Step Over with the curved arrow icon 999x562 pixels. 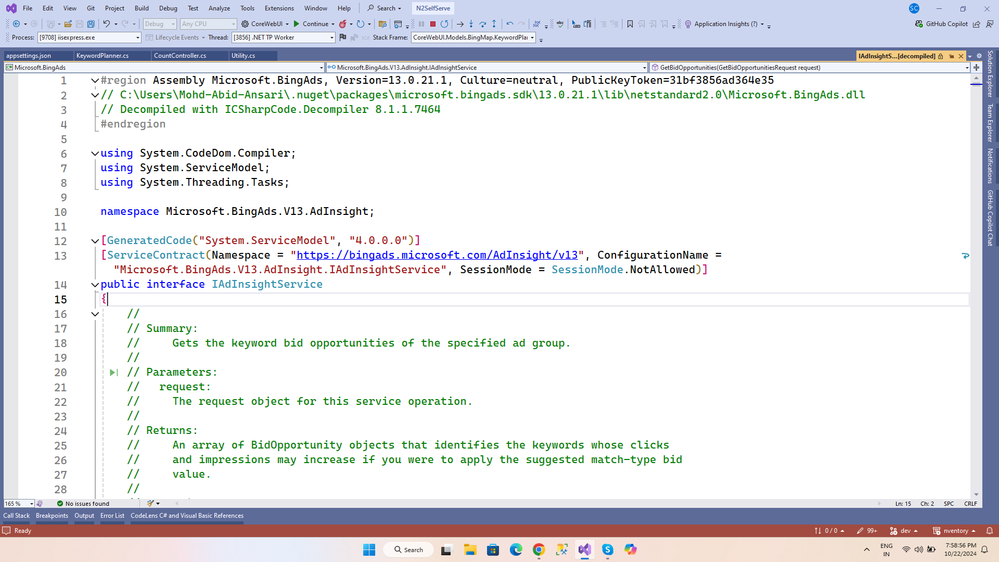(482, 24)
